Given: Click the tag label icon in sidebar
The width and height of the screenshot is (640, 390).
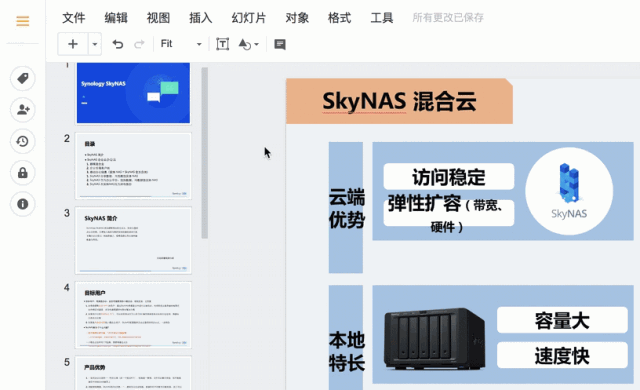Looking at the screenshot, I should point(22,78).
